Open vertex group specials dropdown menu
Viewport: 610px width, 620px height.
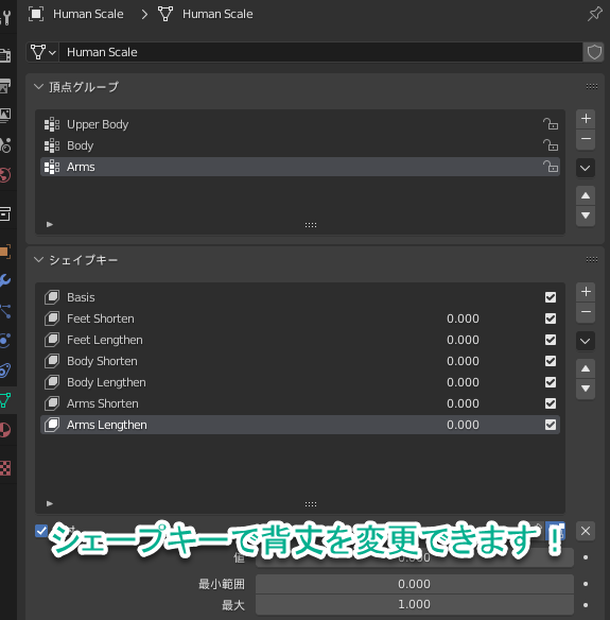point(585,168)
